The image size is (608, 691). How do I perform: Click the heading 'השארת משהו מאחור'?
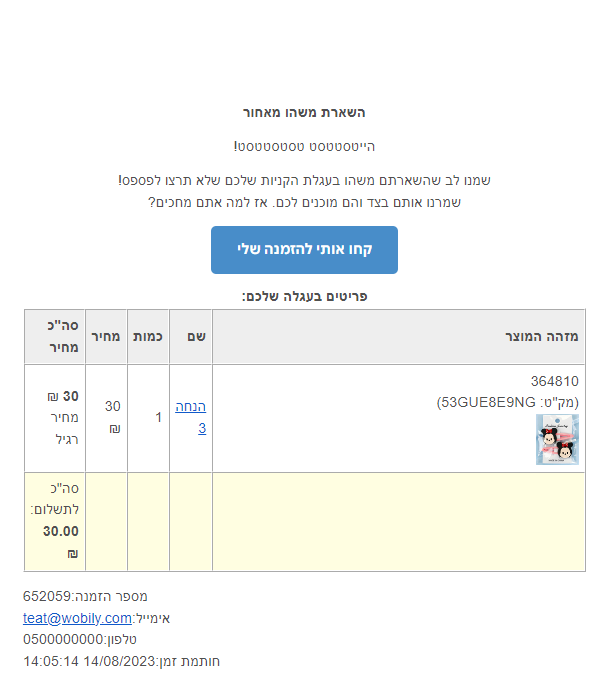(304, 112)
